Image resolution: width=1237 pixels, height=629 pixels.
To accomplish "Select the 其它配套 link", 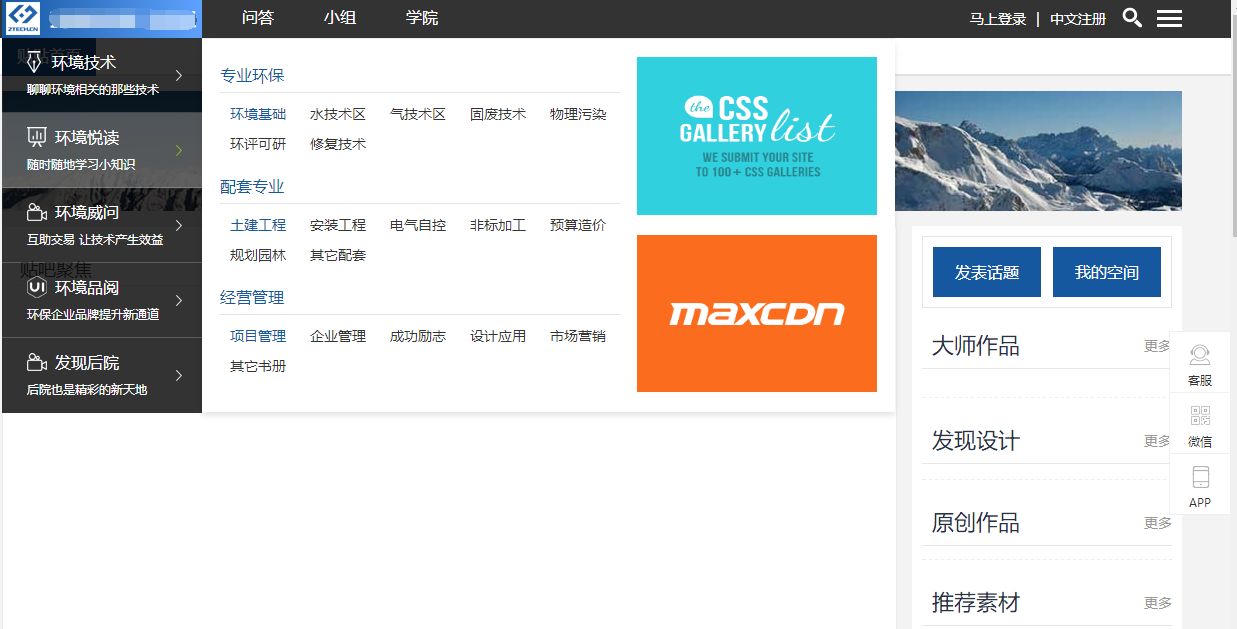I will click(338, 256).
